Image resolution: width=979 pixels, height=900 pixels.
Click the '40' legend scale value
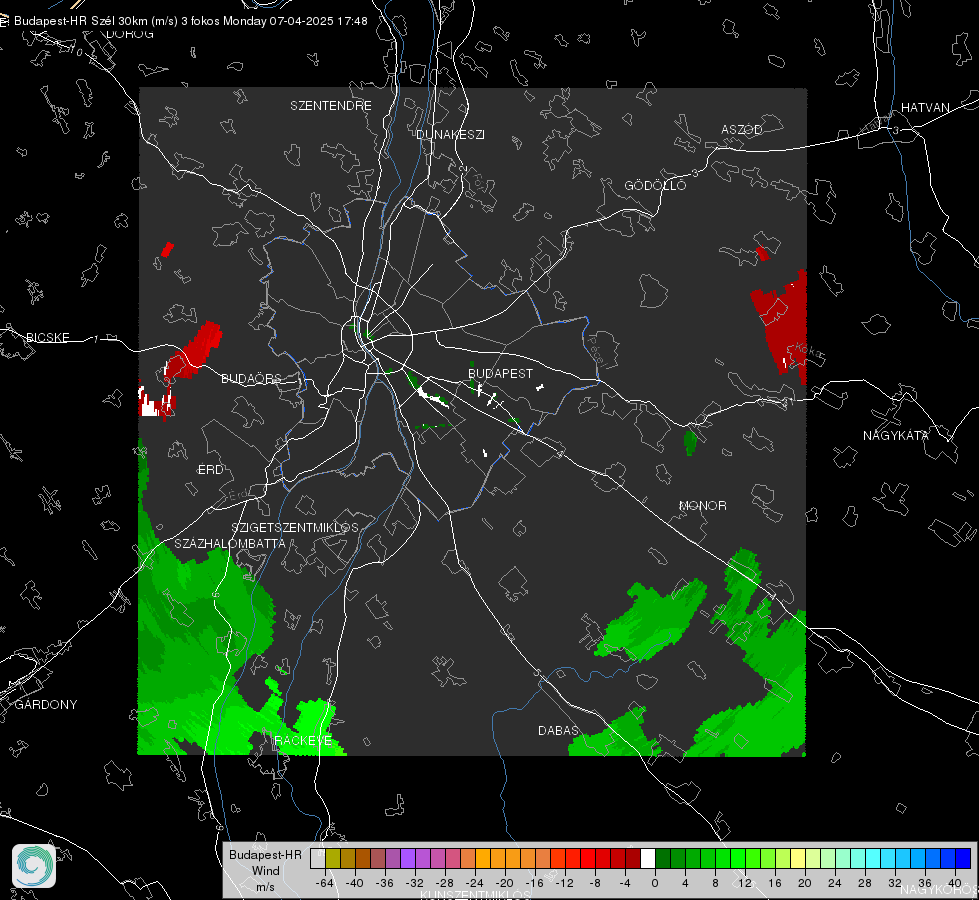954,883
